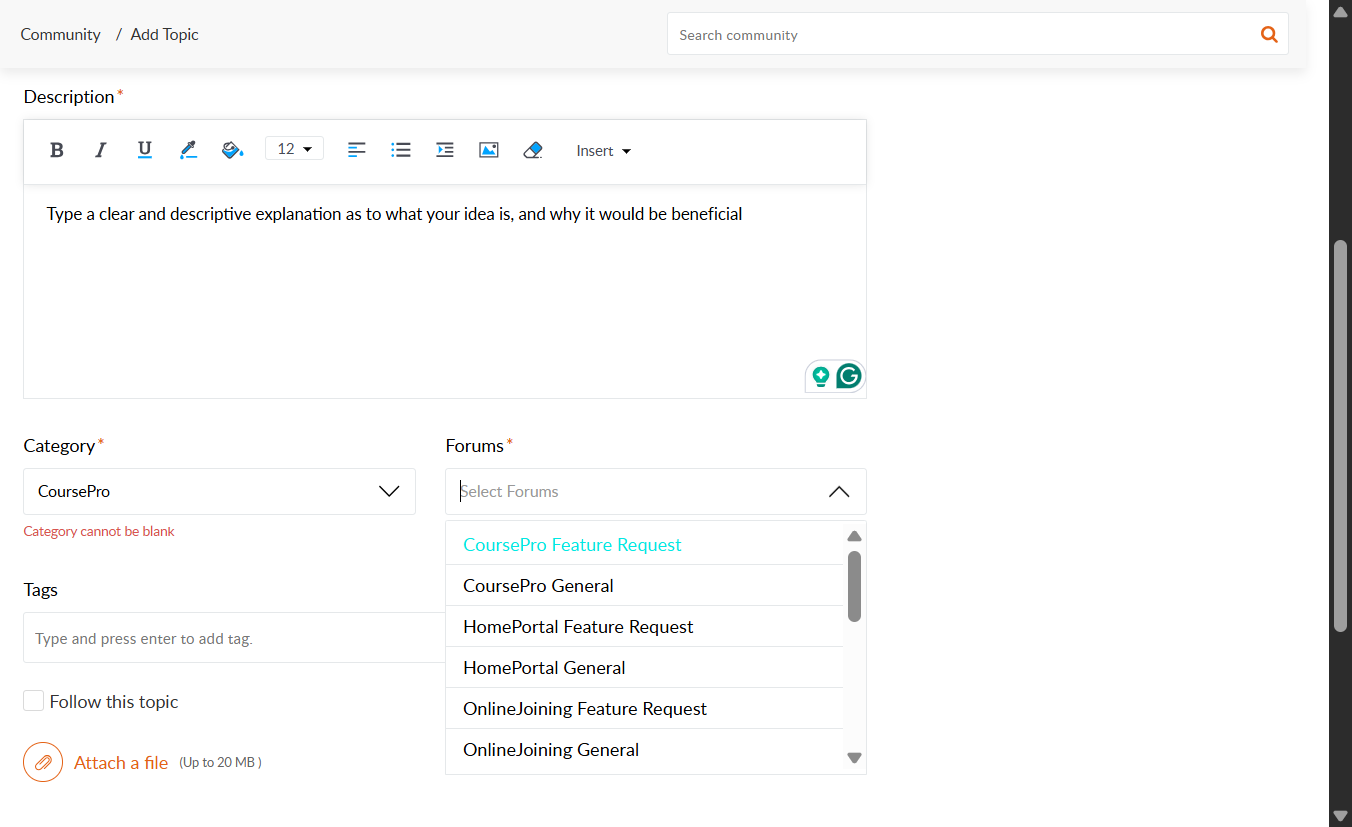This screenshot has height=827, width=1352.
Task: Click the Attach a file link
Action: click(x=121, y=763)
